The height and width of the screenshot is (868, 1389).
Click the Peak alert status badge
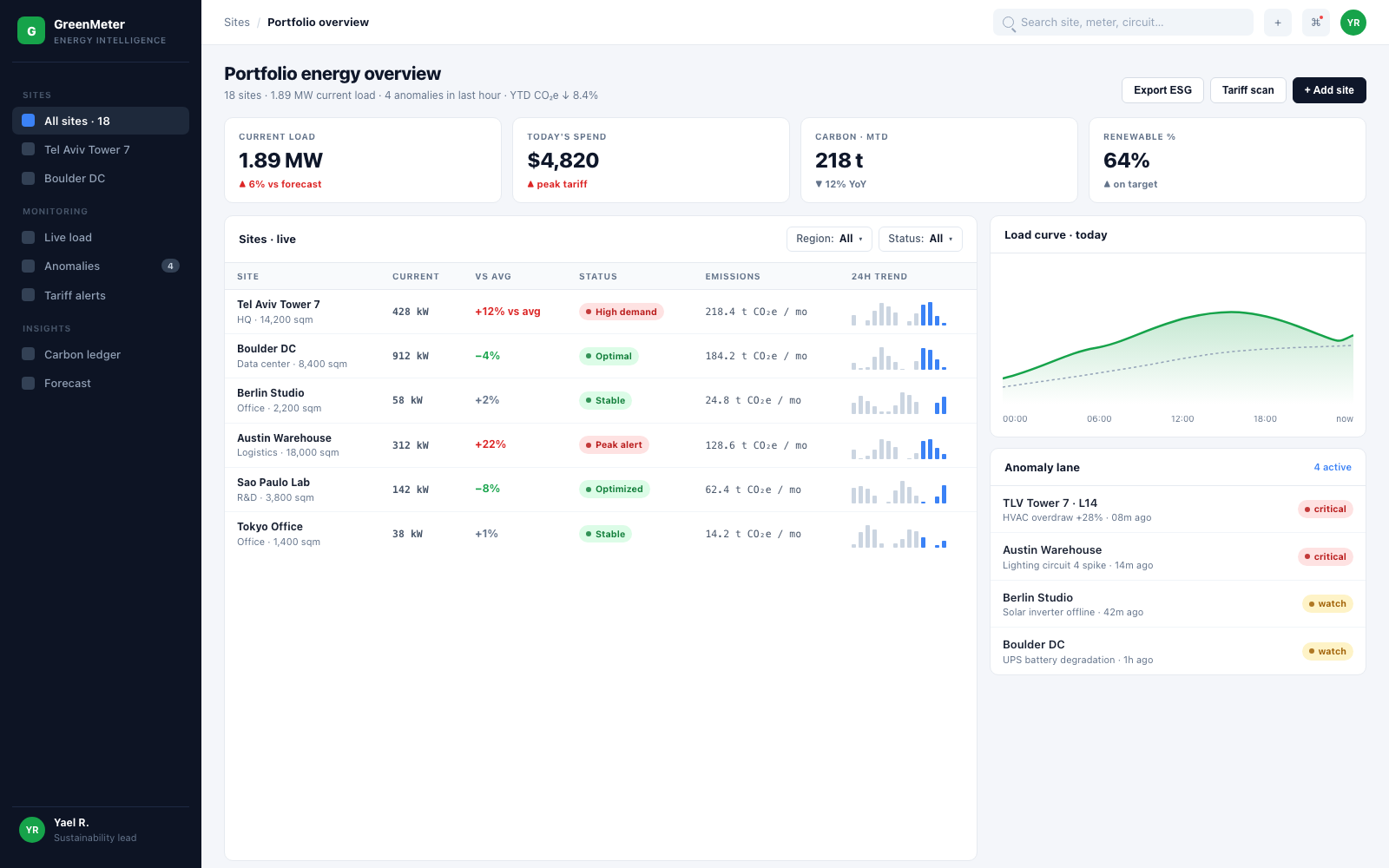(614, 444)
